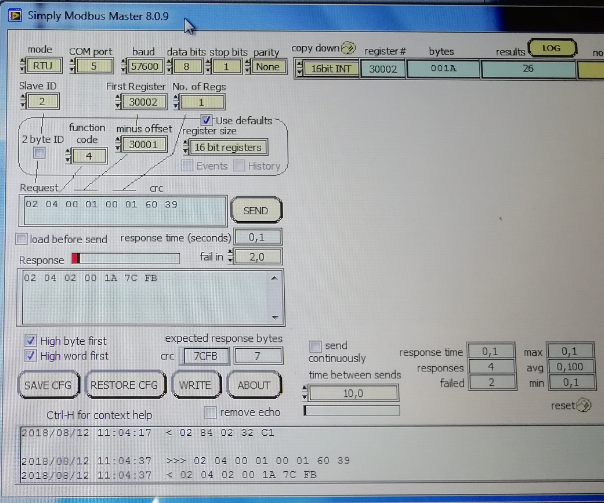The width and height of the screenshot is (604, 503).
Task: Toggle High word first checkbox
Action: pos(30,355)
